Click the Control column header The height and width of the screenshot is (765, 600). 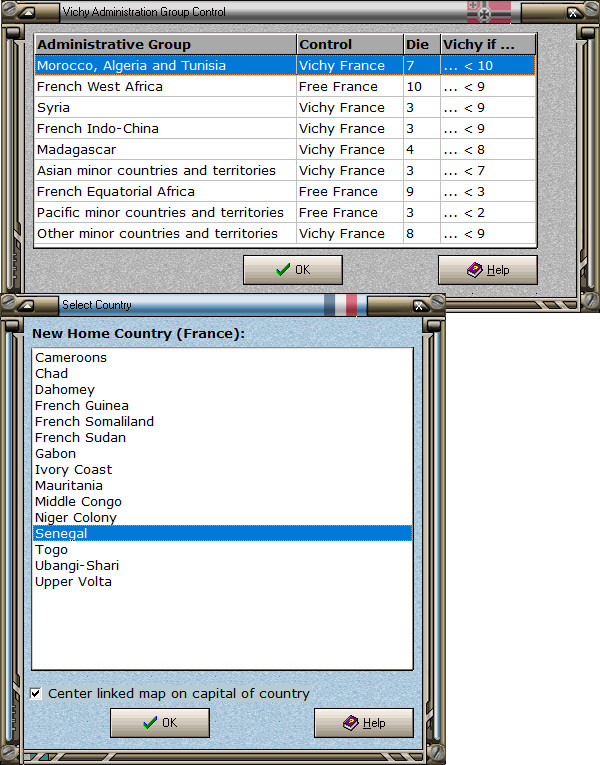[x=350, y=44]
